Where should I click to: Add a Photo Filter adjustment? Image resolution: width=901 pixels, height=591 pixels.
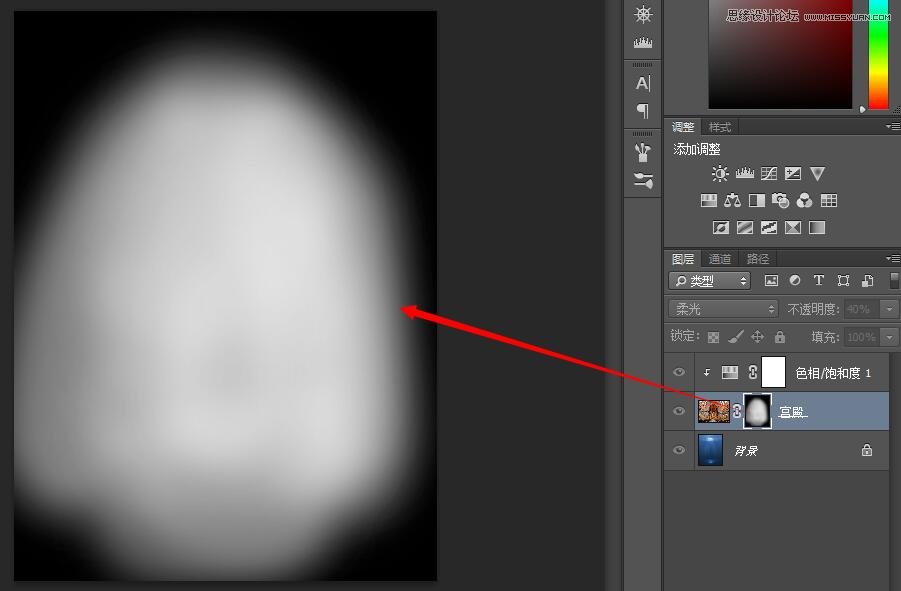pyautogui.click(x=781, y=201)
